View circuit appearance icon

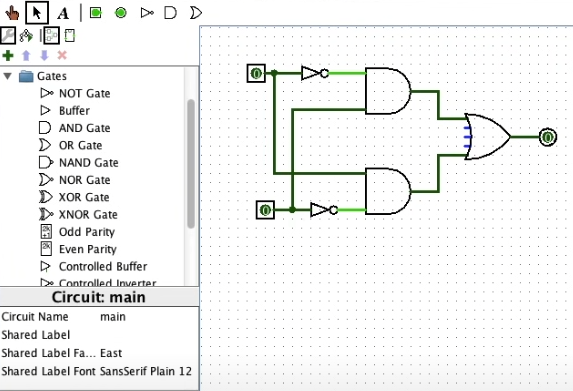[x=69, y=36]
